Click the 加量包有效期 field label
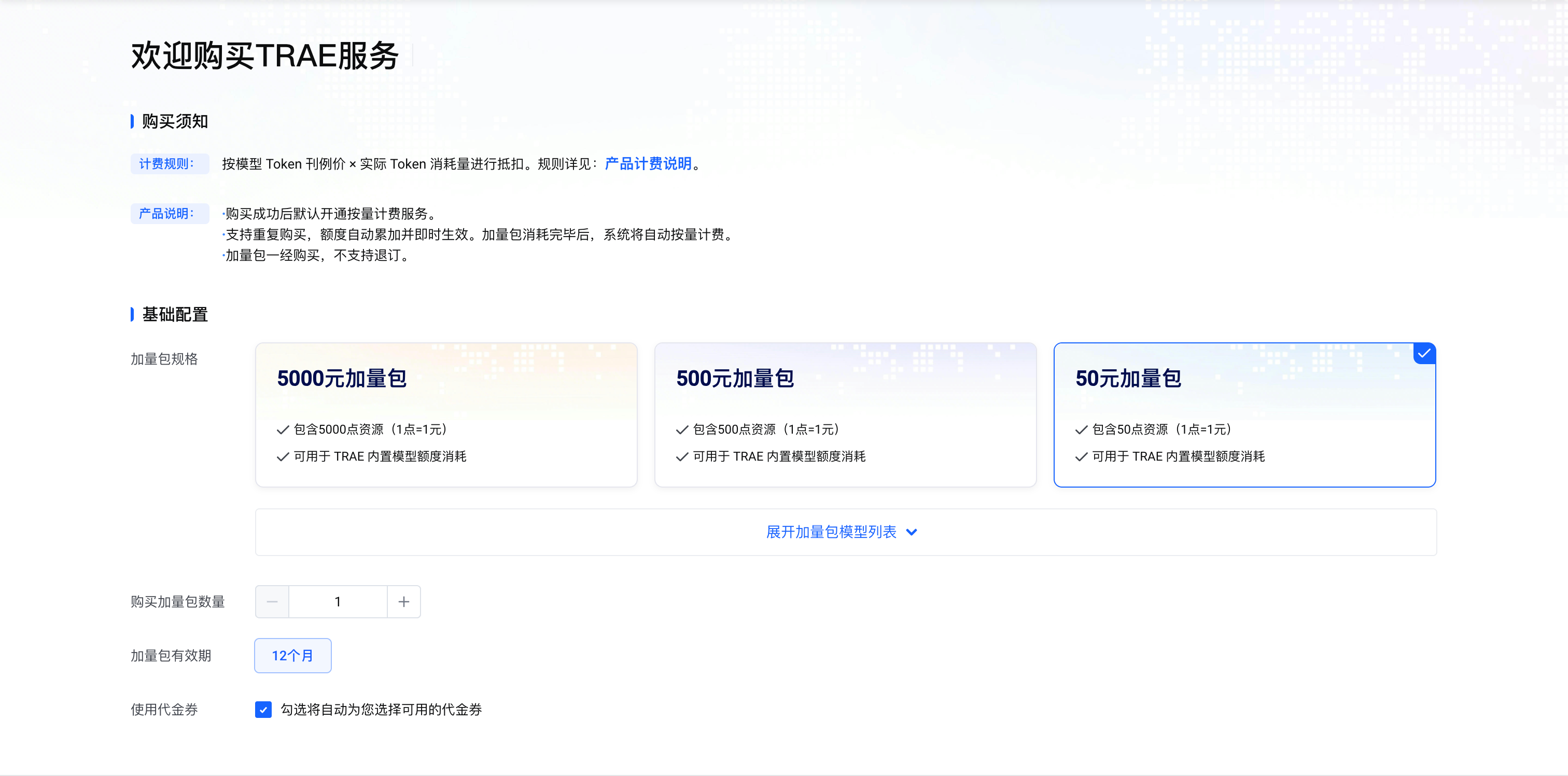 pos(171,655)
